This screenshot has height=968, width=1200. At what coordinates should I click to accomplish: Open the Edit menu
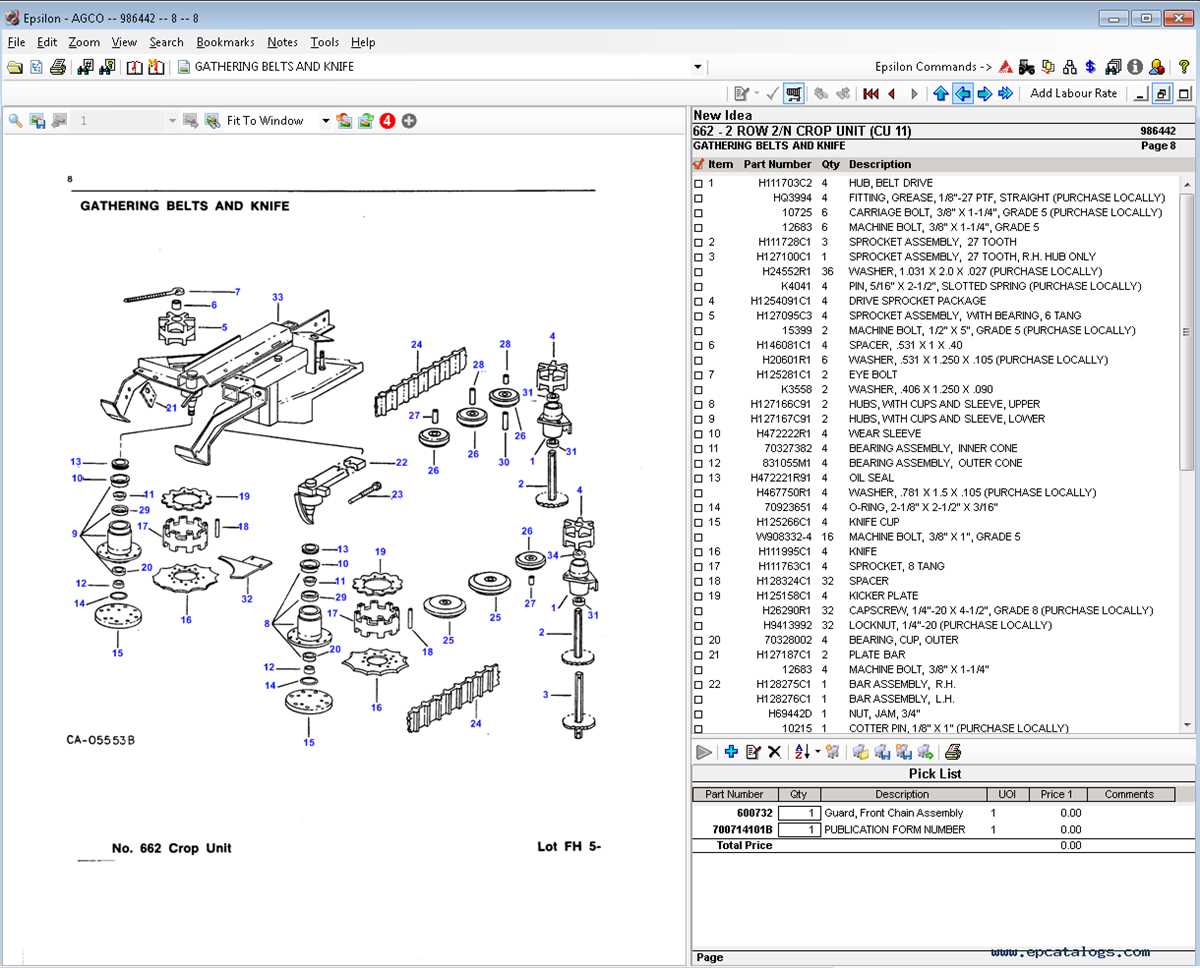coord(47,42)
